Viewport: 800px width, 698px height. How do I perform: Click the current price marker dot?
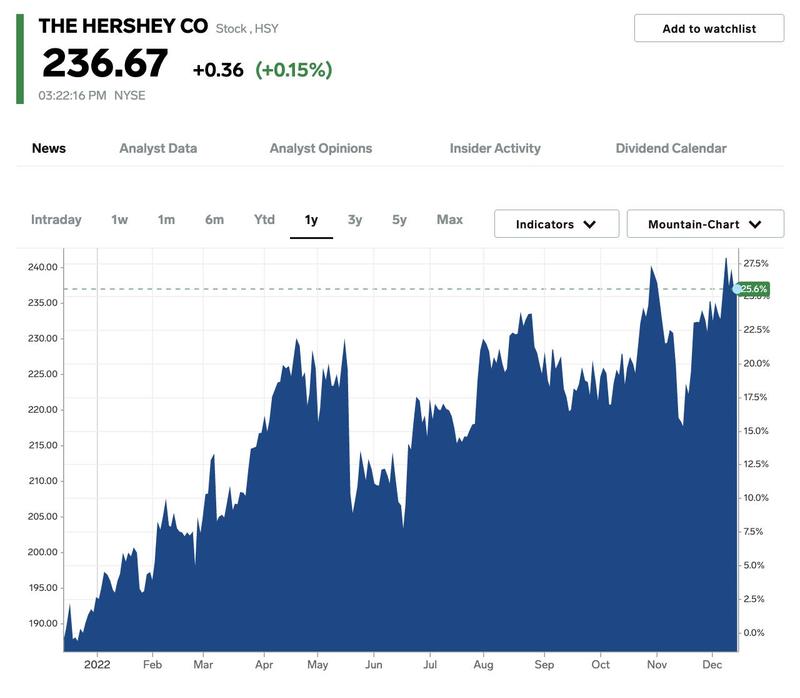click(737, 289)
